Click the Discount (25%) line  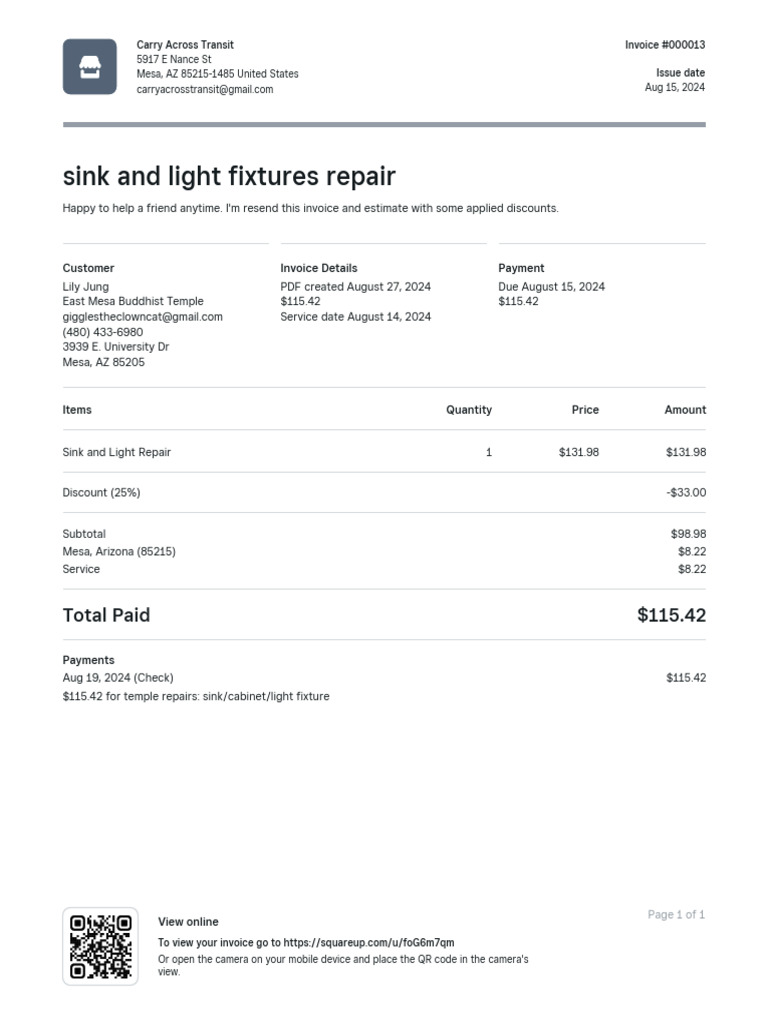click(x=102, y=493)
